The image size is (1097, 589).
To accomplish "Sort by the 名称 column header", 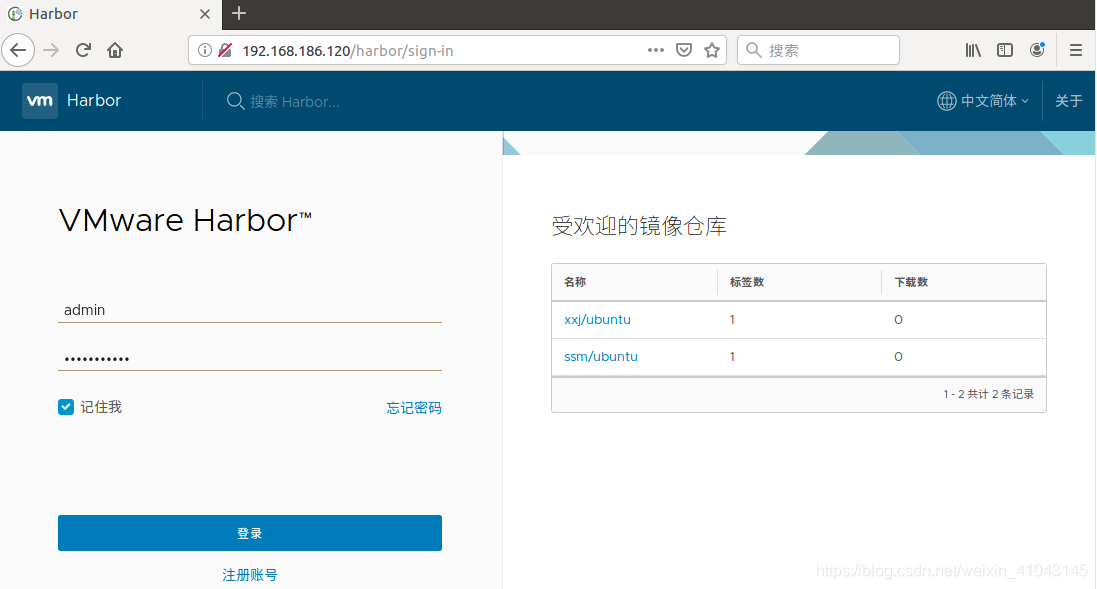I will (575, 282).
